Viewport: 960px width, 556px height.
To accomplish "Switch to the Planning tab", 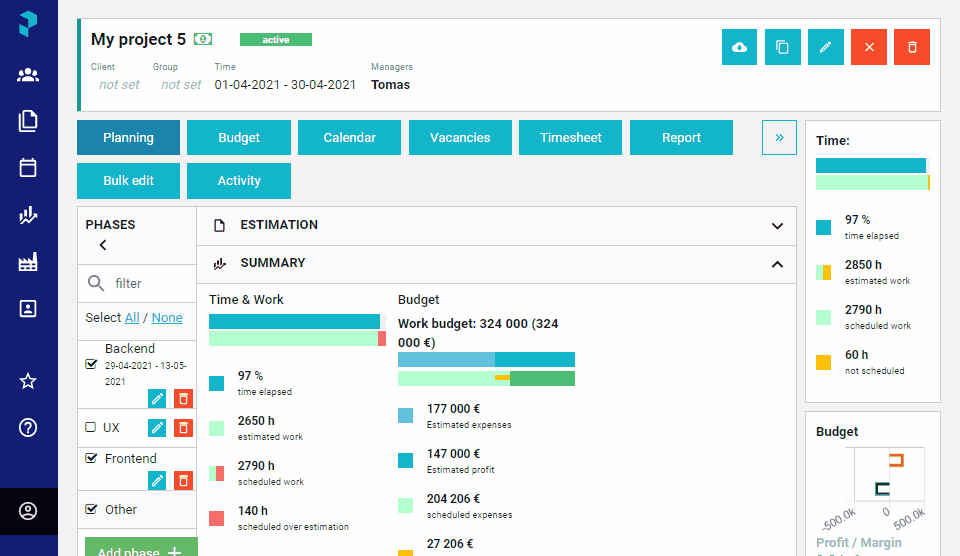I will 129,138.
